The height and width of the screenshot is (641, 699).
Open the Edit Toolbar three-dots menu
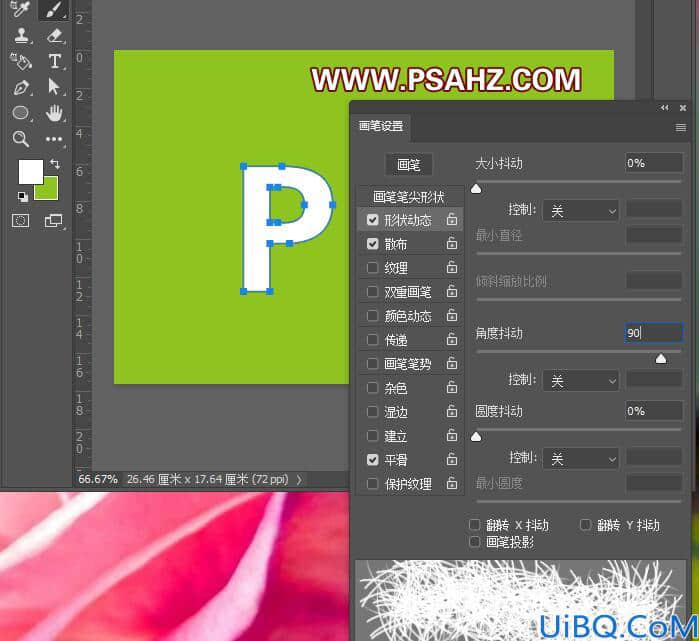point(54,139)
